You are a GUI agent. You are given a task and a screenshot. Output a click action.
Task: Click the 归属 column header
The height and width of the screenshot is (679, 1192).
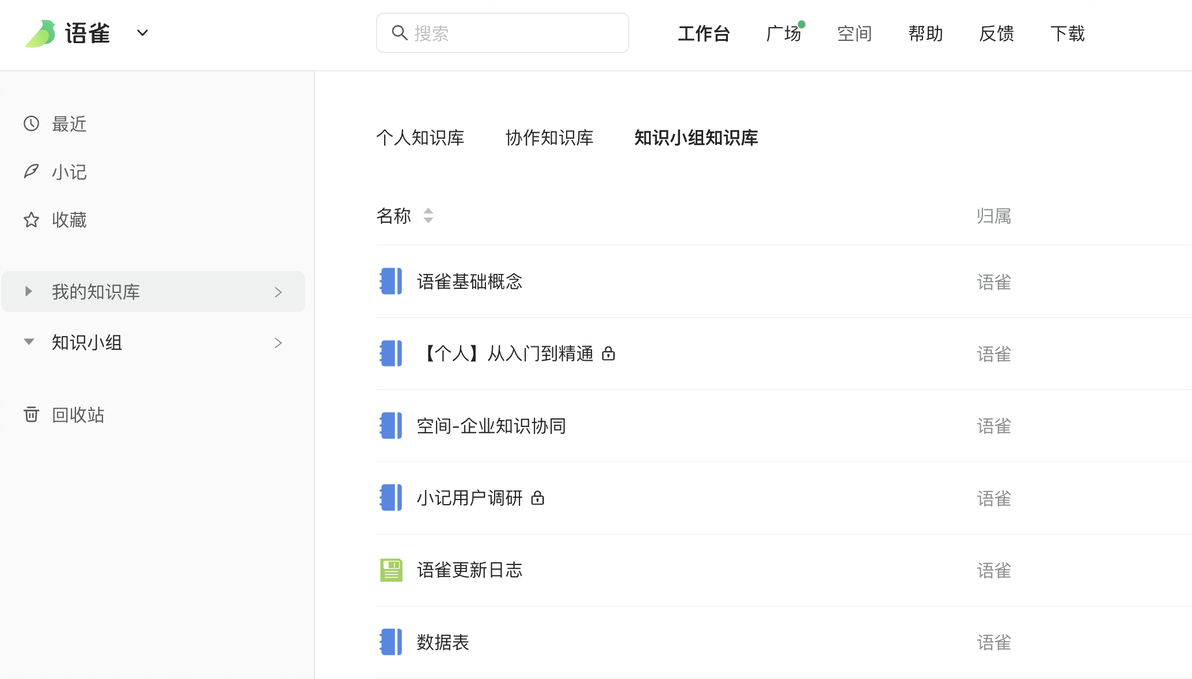click(994, 216)
